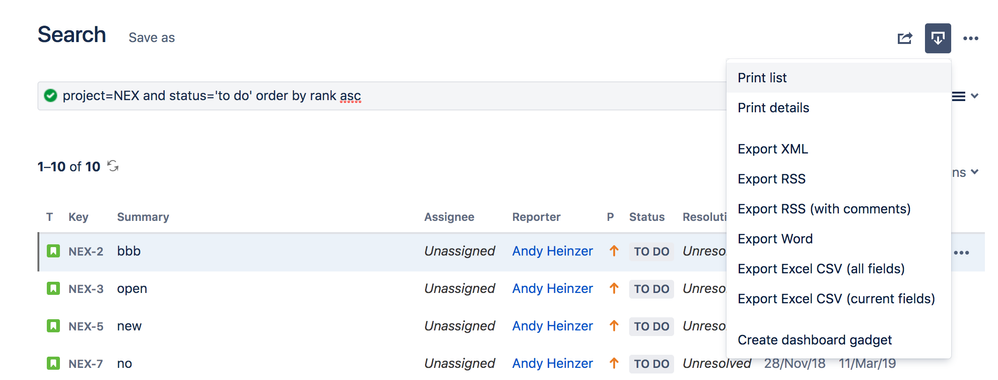Sort by the P priority column header
This screenshot has height=380, width=998.
(x=610, y=217)
